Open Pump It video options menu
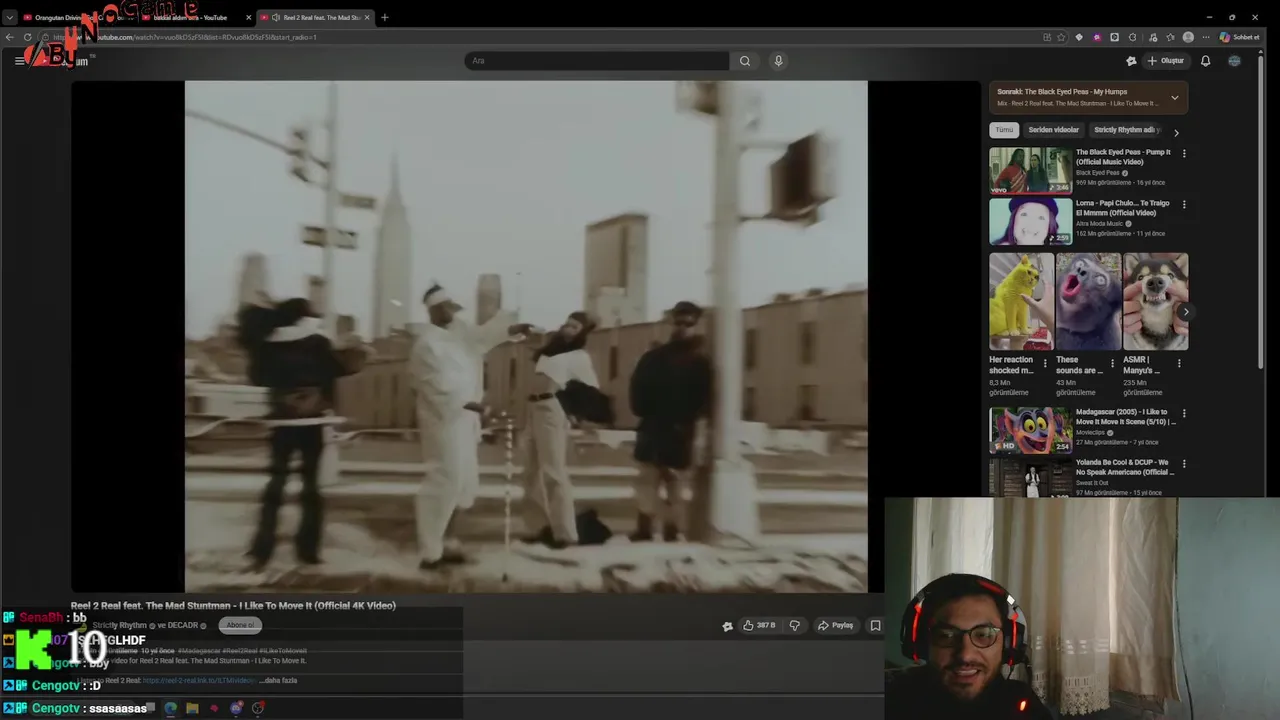Viewport: 1280px width, 720px height. [1184, 154]
